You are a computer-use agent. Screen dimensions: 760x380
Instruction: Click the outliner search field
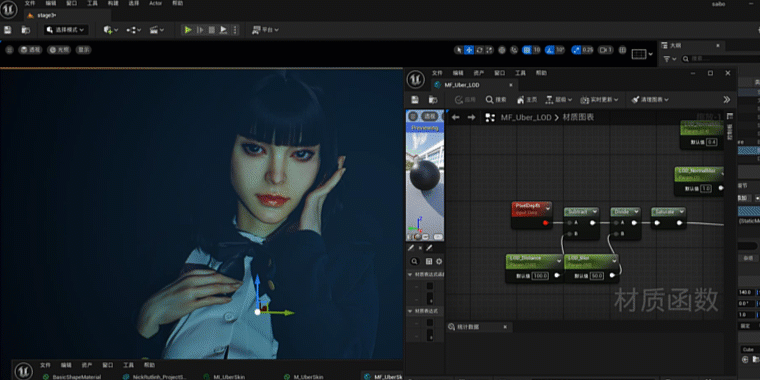click(x=721, y=59)
